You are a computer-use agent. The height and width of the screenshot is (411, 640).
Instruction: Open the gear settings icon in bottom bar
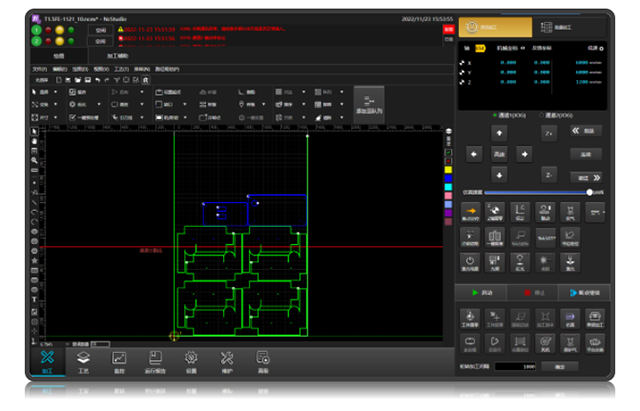coord(191,361)
